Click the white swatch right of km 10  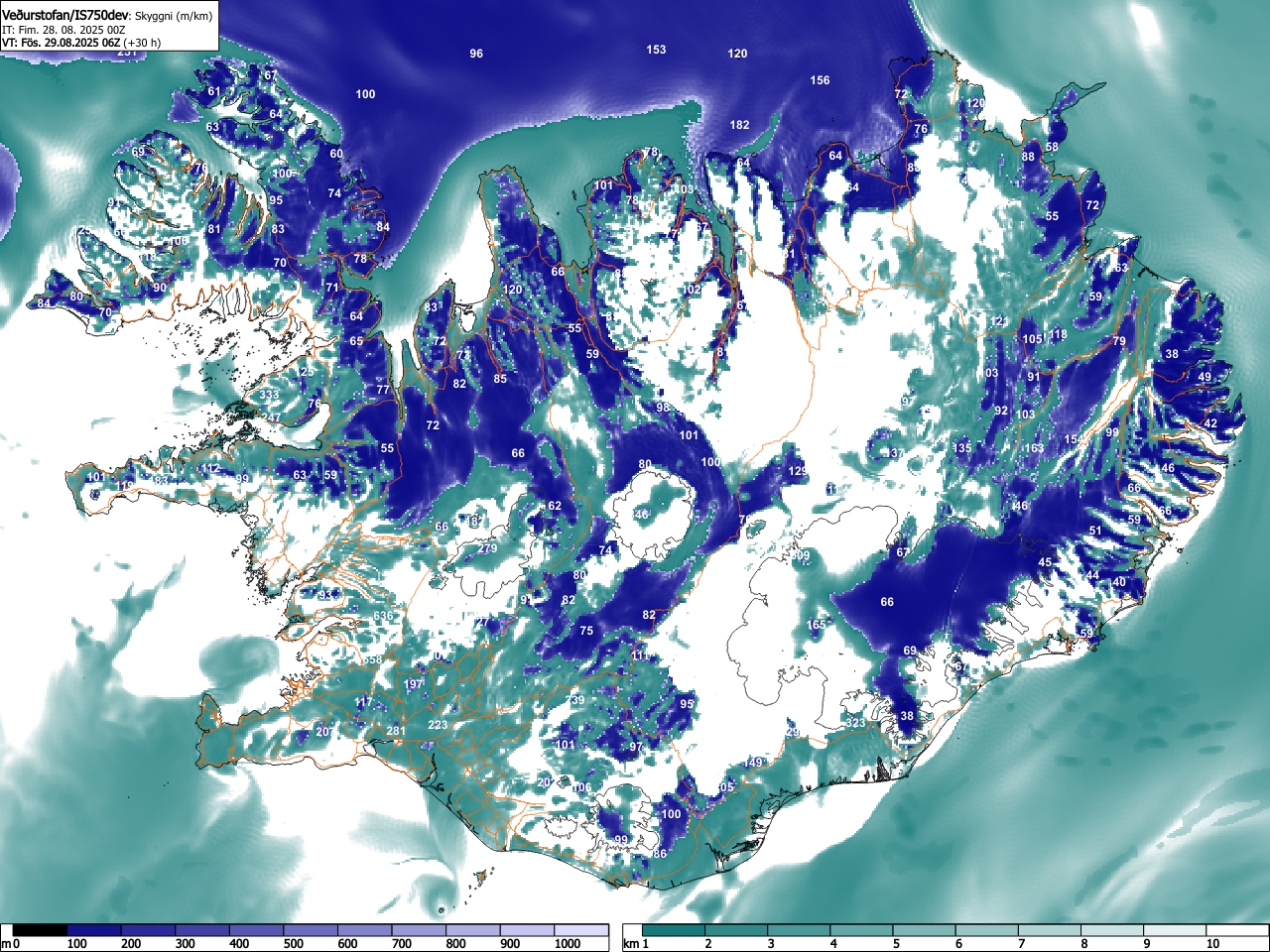tap(1238, 930)
